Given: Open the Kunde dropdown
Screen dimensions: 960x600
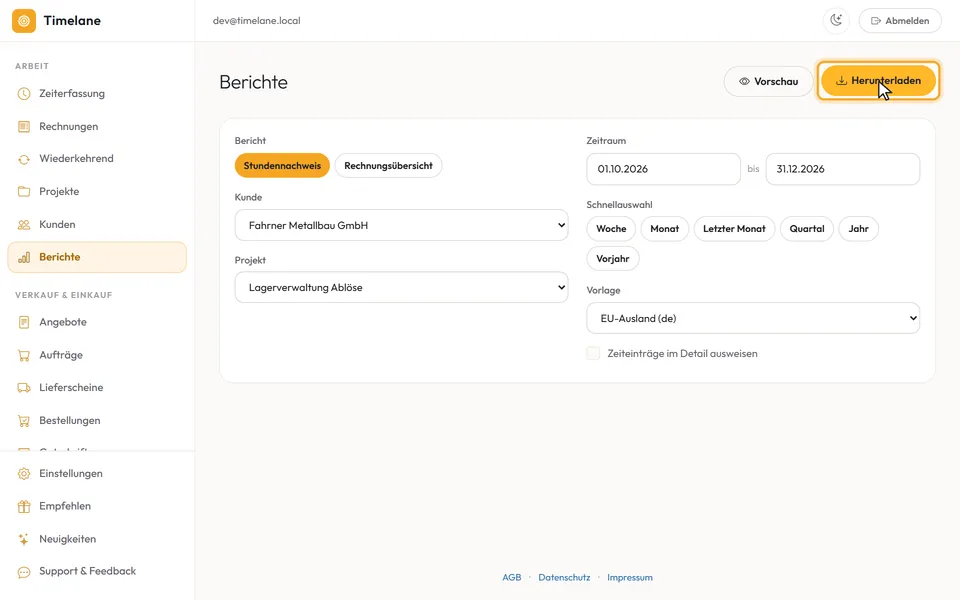Looking at the screenshot, I should [402, 225].
